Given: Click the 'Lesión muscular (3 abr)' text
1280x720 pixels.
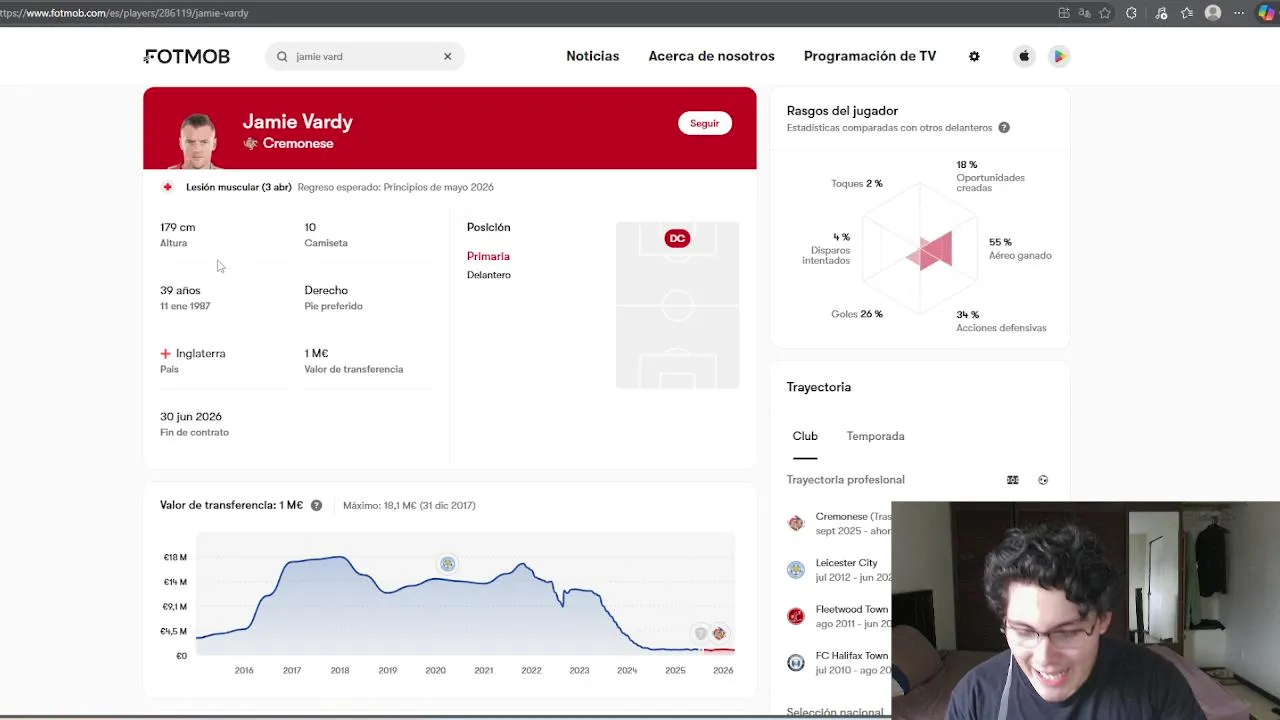Looking at the screenshot, I should tap(238, 187).
